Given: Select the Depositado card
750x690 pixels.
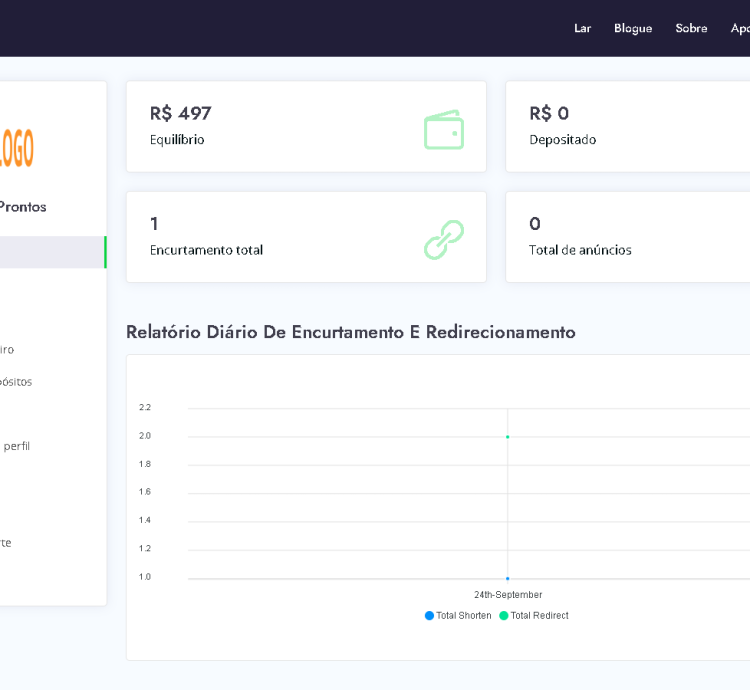Looking at the screenshot, I should pos(628,127).
